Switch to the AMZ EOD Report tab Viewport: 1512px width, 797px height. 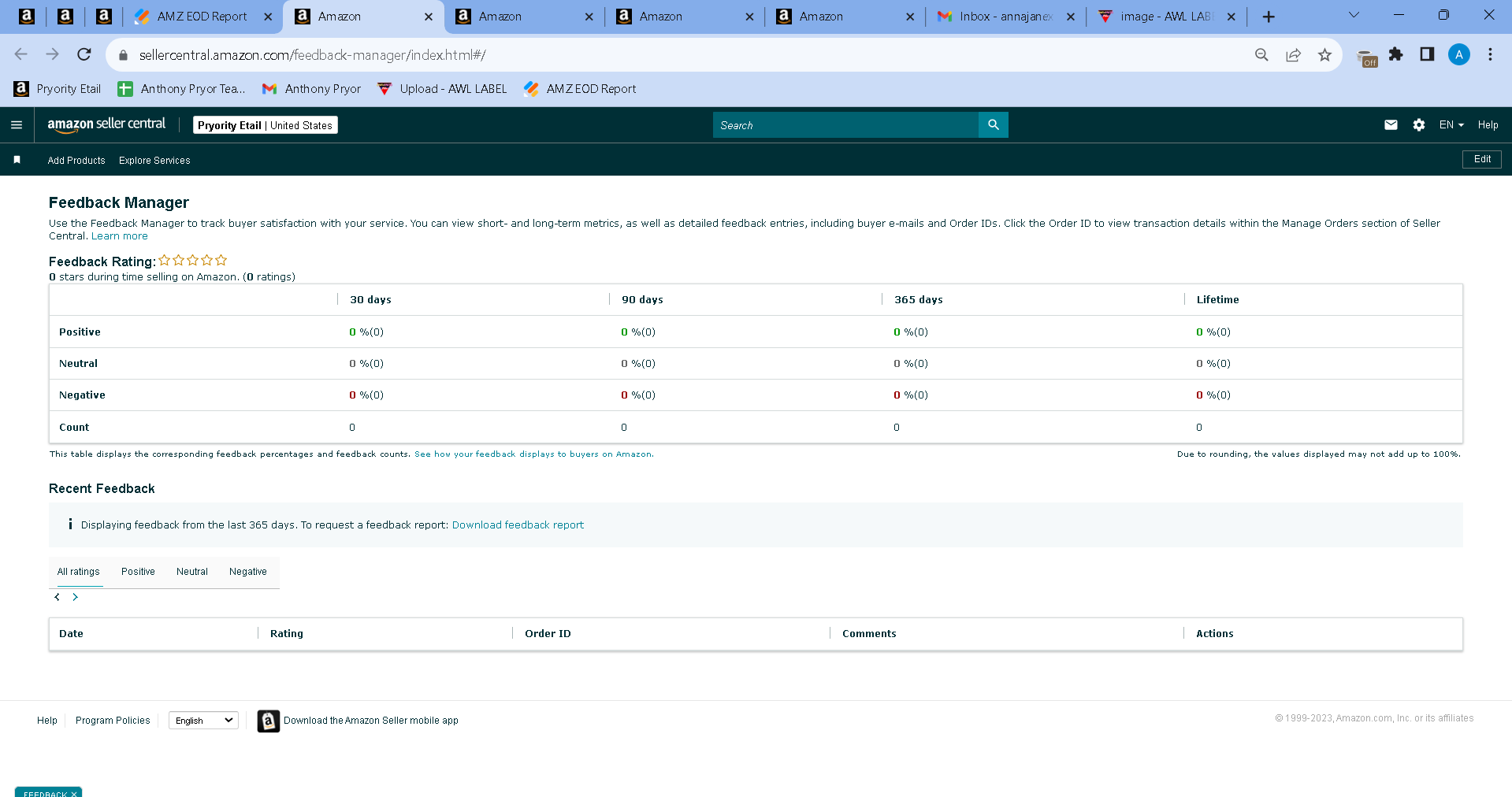(202, 17)
